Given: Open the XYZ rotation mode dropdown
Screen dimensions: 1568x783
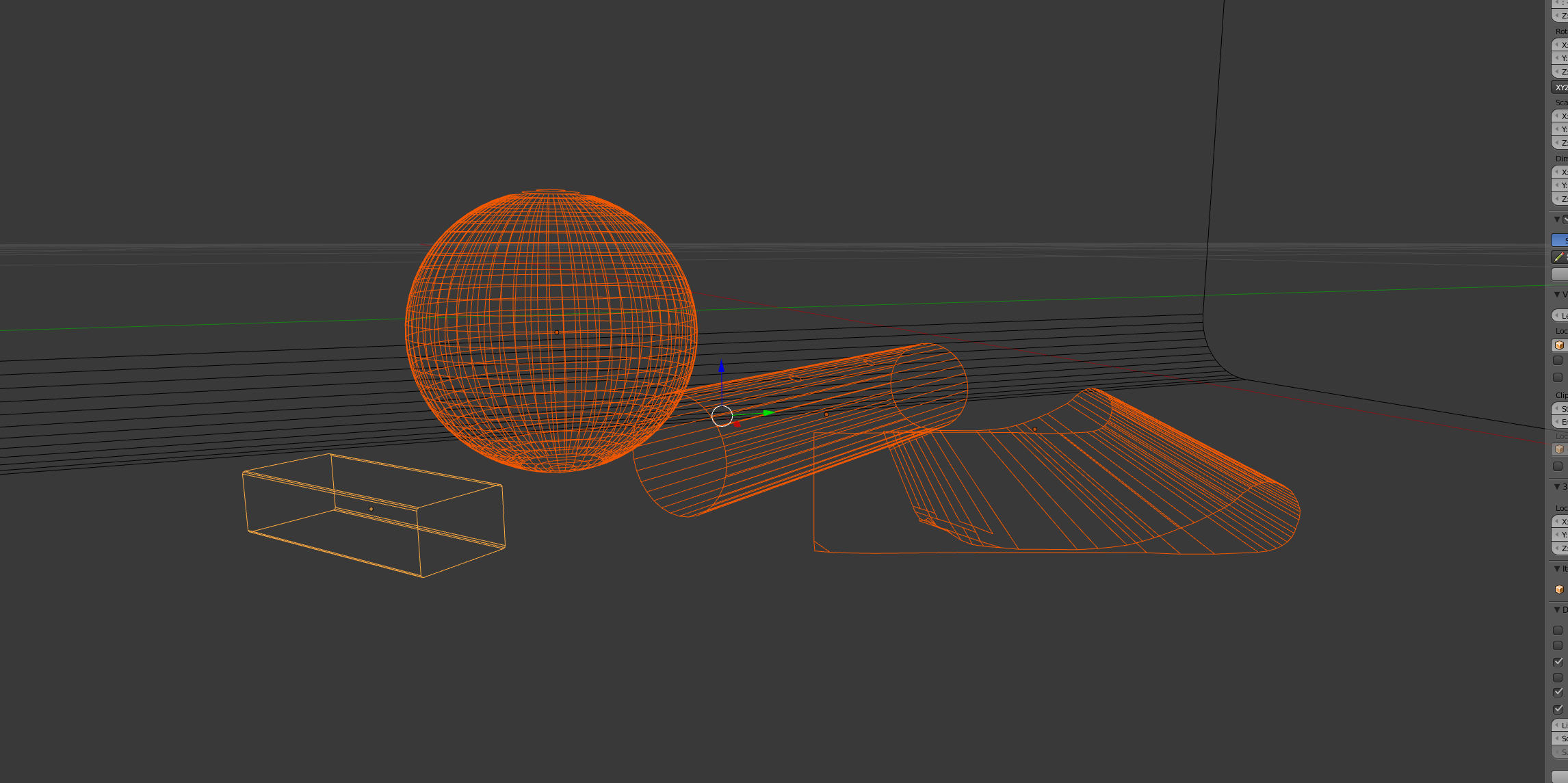Looking at the screenshot, I should click(1560, 88).
